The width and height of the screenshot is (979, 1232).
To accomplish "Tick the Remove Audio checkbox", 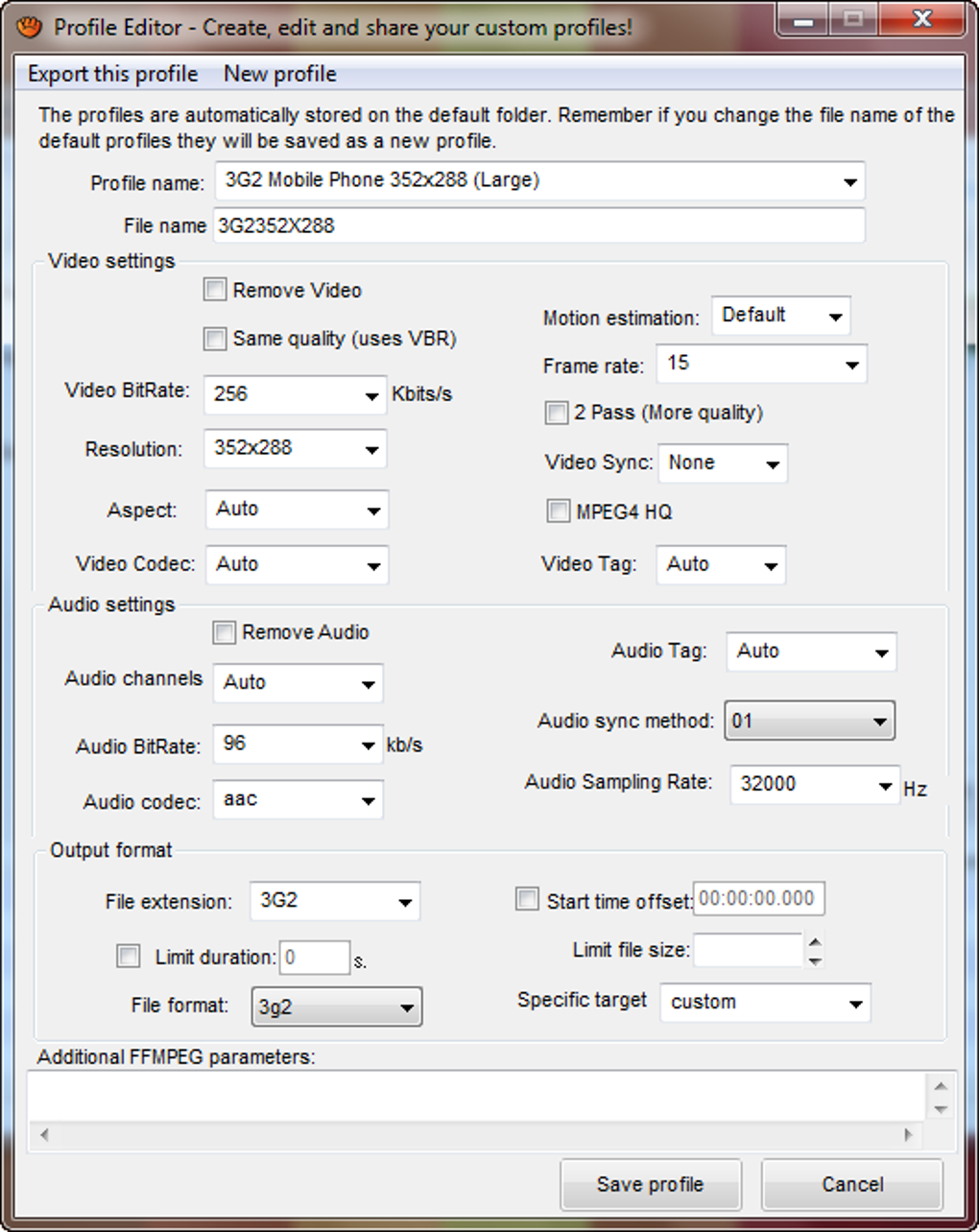I will tap(225, 632).
